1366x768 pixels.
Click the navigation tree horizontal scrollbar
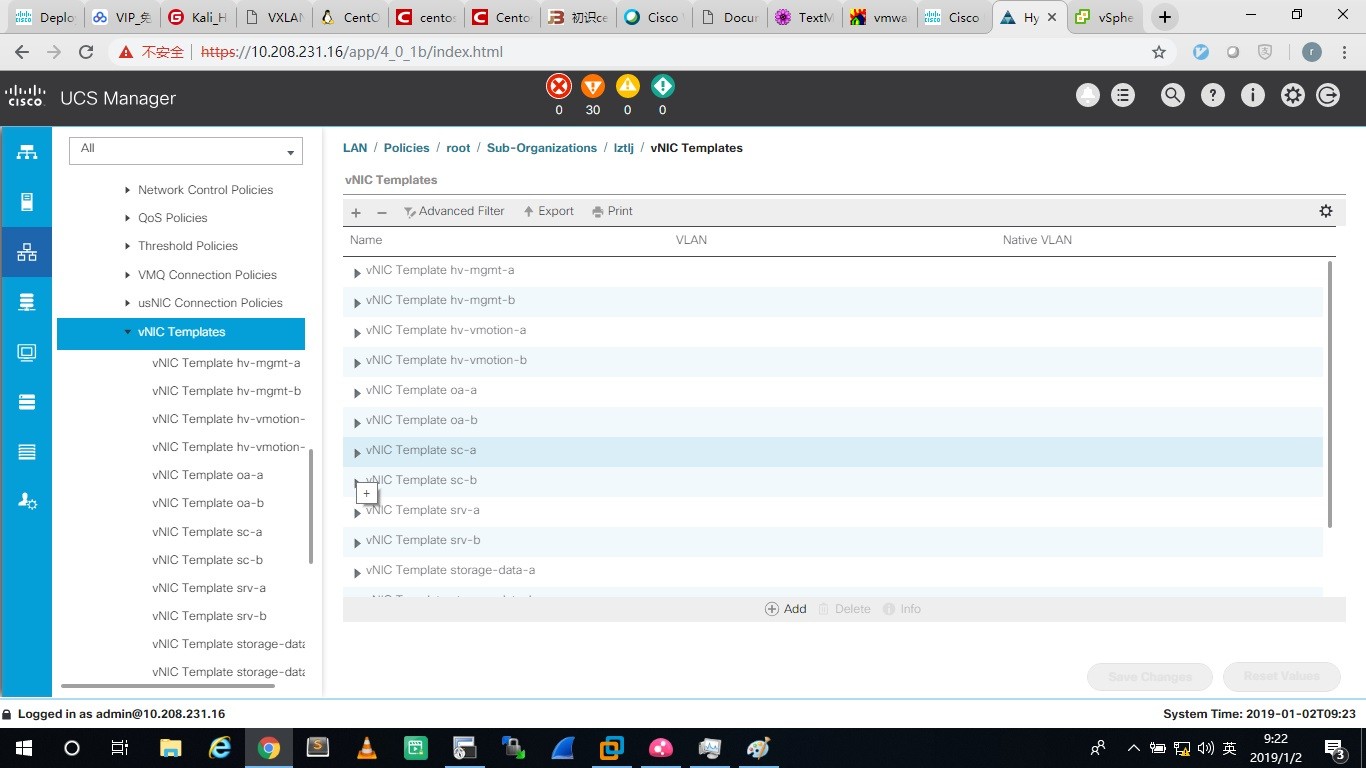[x=168, y=686]
